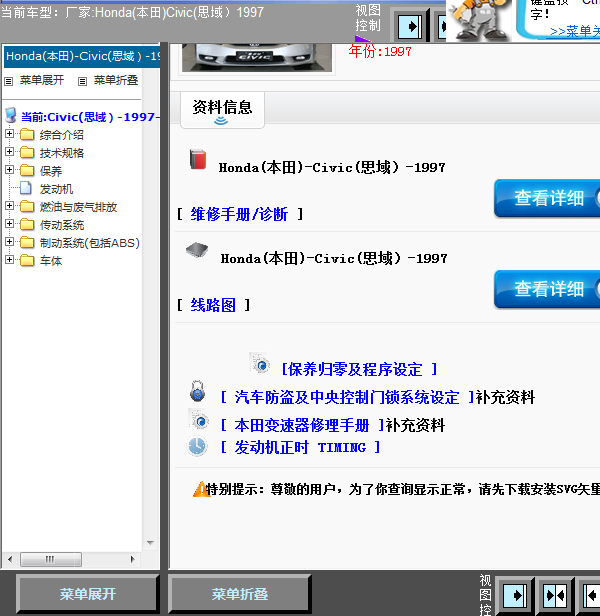The height and width of the screenshot is (616, 600).
Task: Switch to the 资料信息 tab
Action: pyautogui.click(x=222, y=110)
